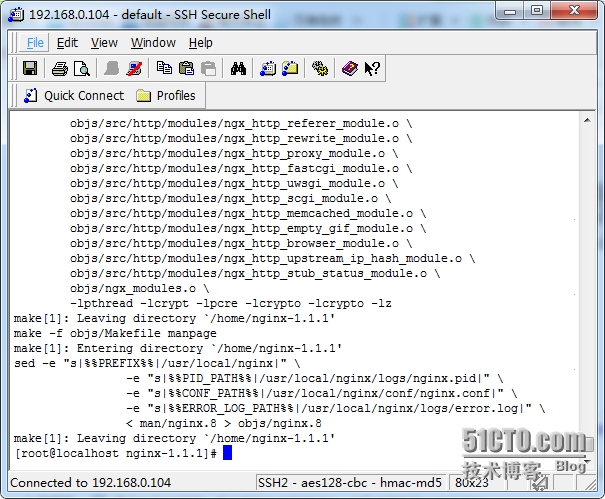
Task: Open the Window menu
Action: click(x=153, y=43)
